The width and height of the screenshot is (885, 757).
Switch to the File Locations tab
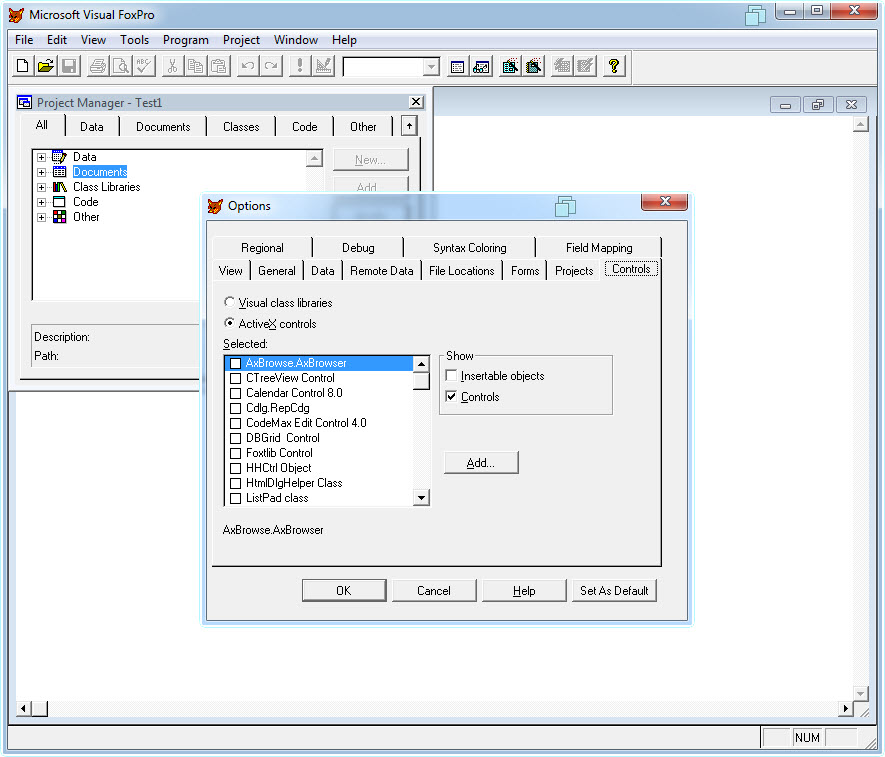click(461, 271)
